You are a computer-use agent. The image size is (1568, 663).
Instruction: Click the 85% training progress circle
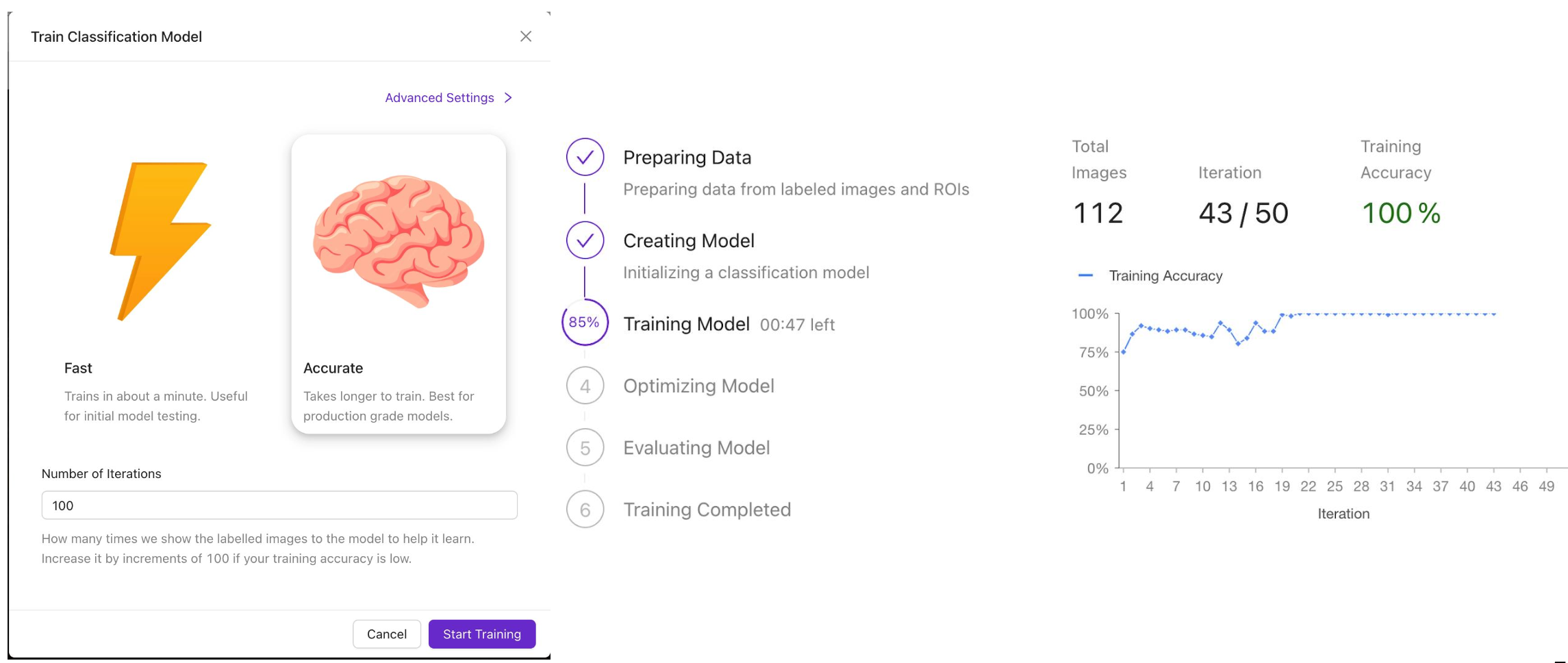[x=584, y=323]
